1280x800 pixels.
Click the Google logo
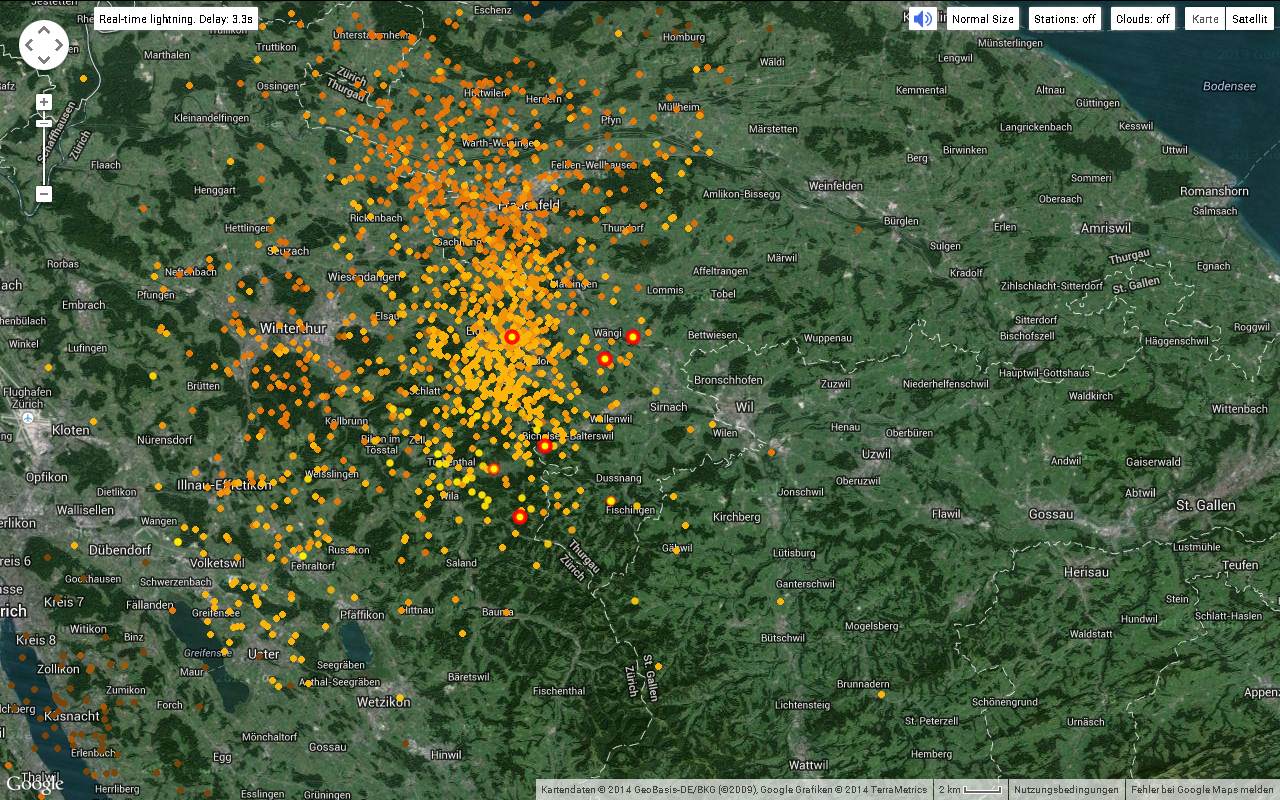pos(33,784)
